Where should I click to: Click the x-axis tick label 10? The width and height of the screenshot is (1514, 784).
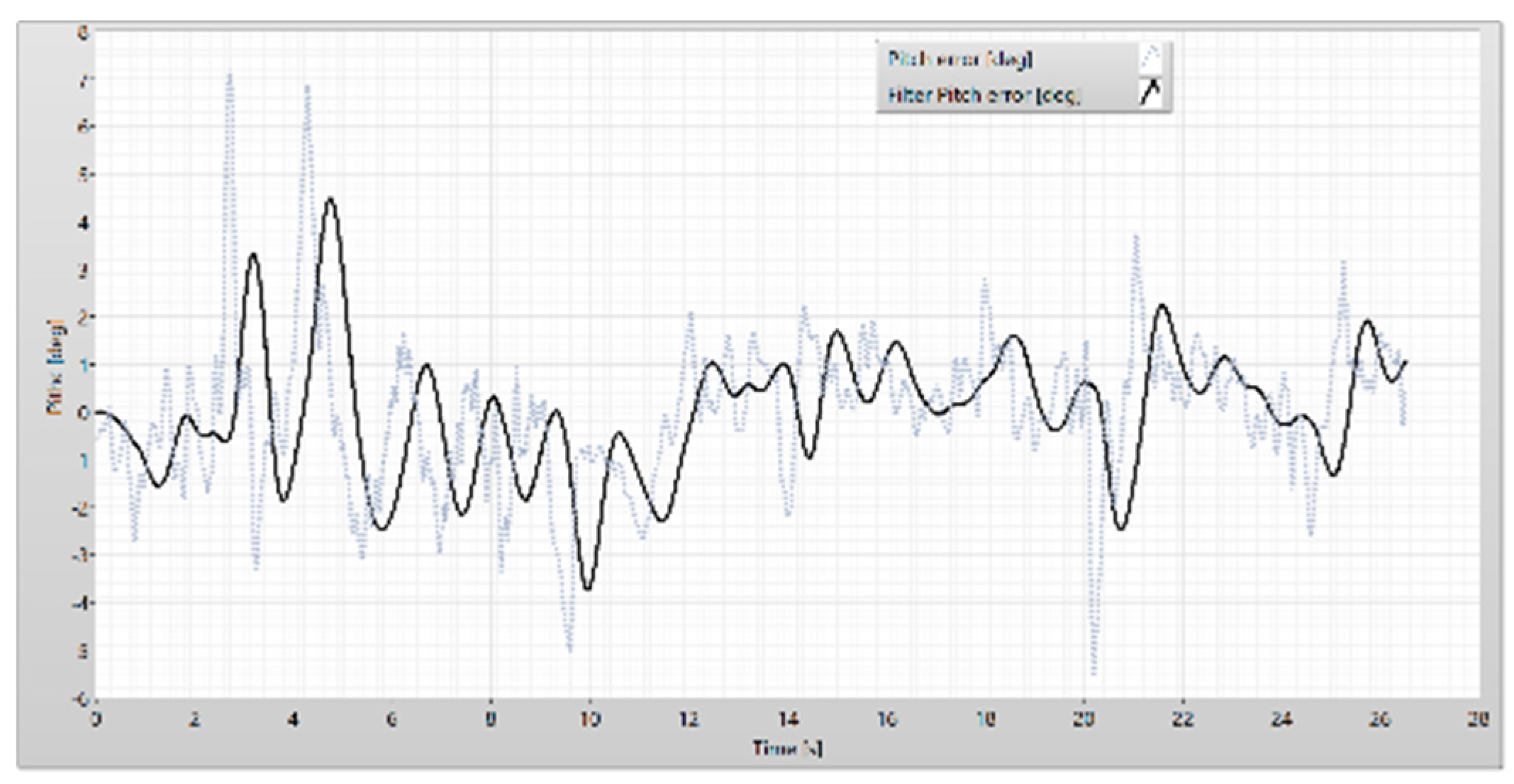[589, 719]
